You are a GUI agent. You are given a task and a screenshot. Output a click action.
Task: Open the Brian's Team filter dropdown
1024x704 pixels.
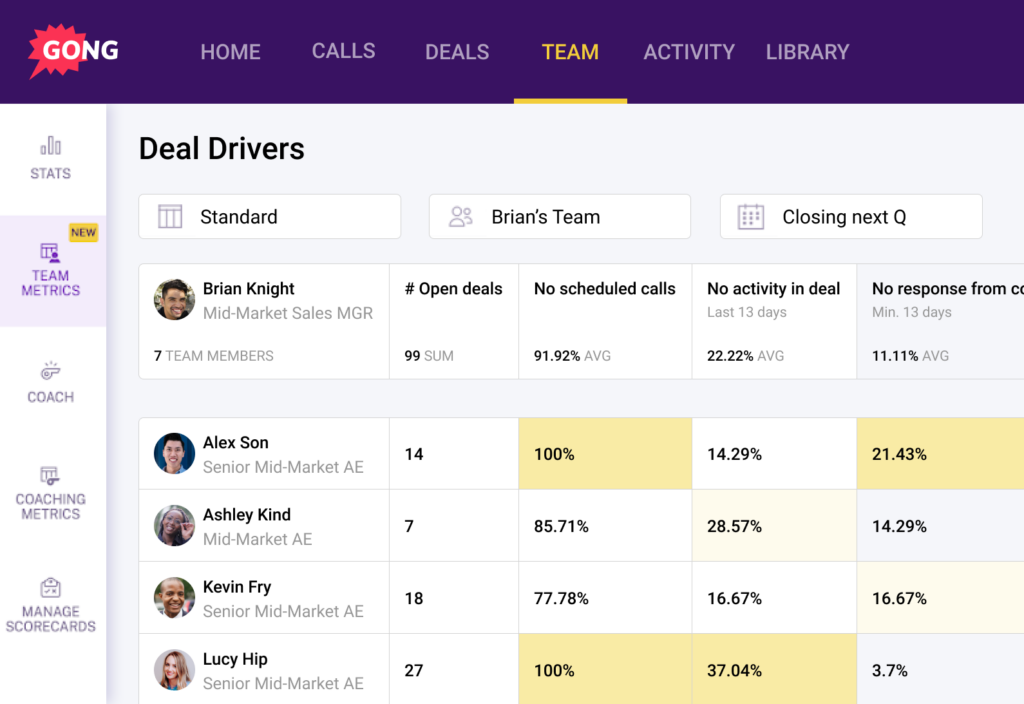coord(559,217)
